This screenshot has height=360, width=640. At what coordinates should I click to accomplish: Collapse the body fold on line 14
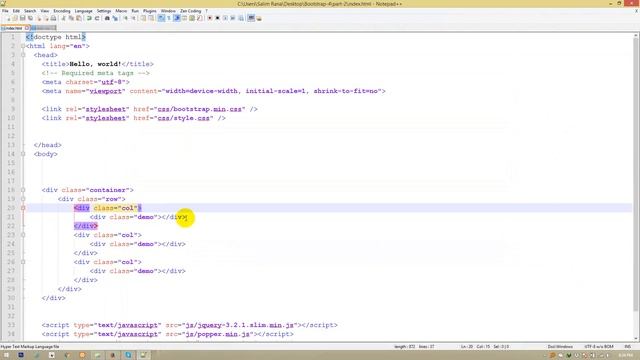pos(23,154)
